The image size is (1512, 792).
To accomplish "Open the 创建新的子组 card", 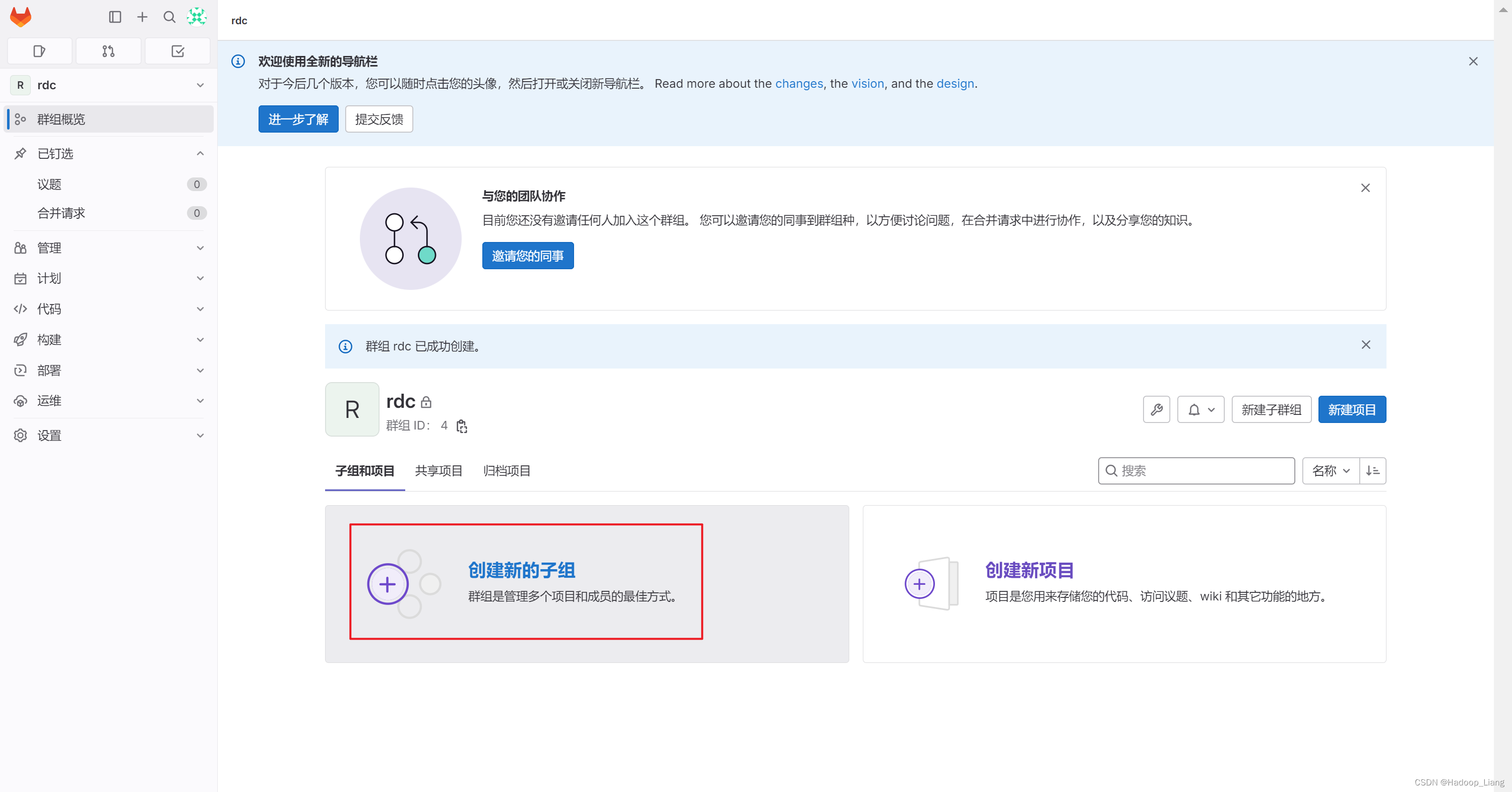I will coord(521,570).
